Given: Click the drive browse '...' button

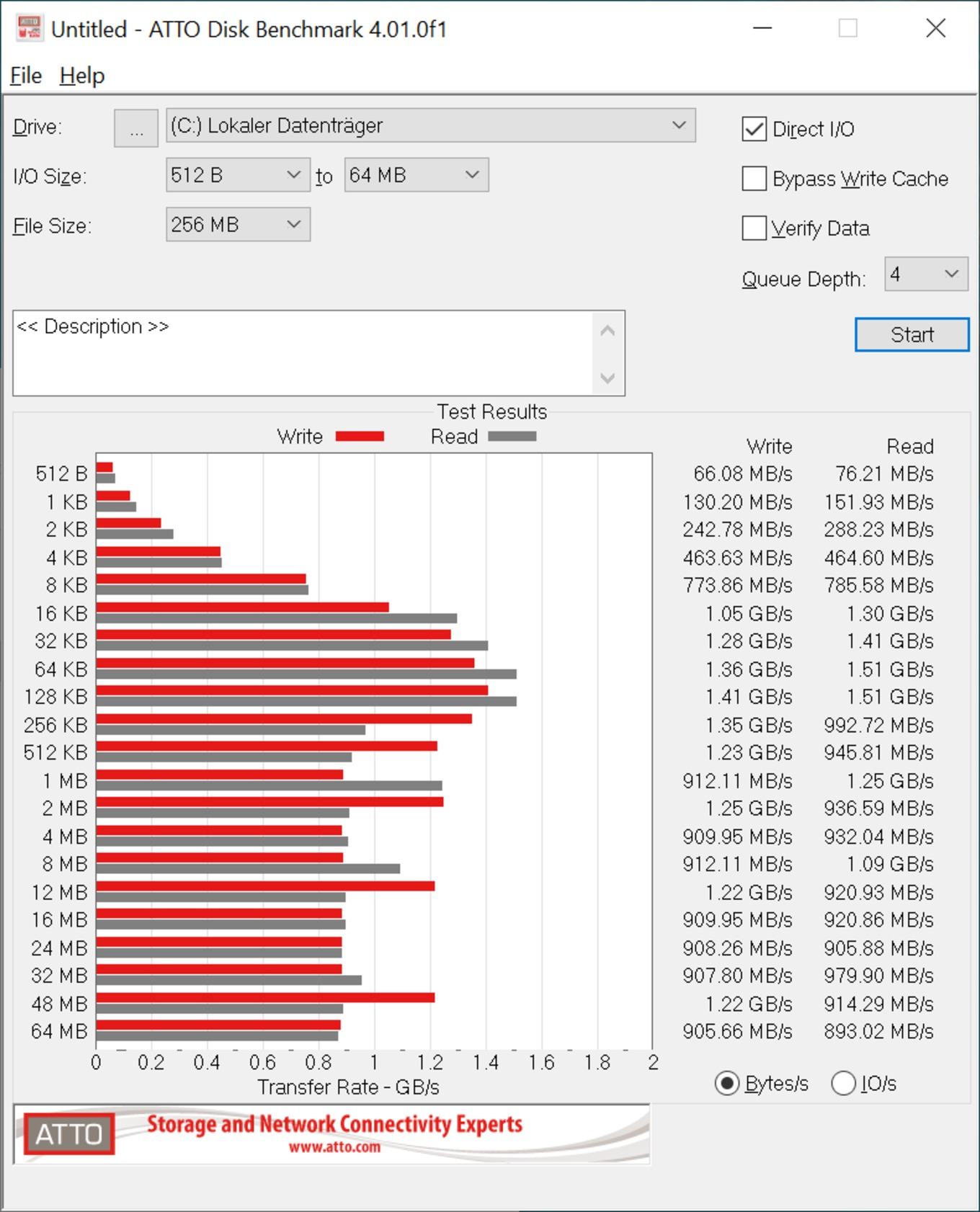Looking at the screenshot, I should (x=136, y=128).
